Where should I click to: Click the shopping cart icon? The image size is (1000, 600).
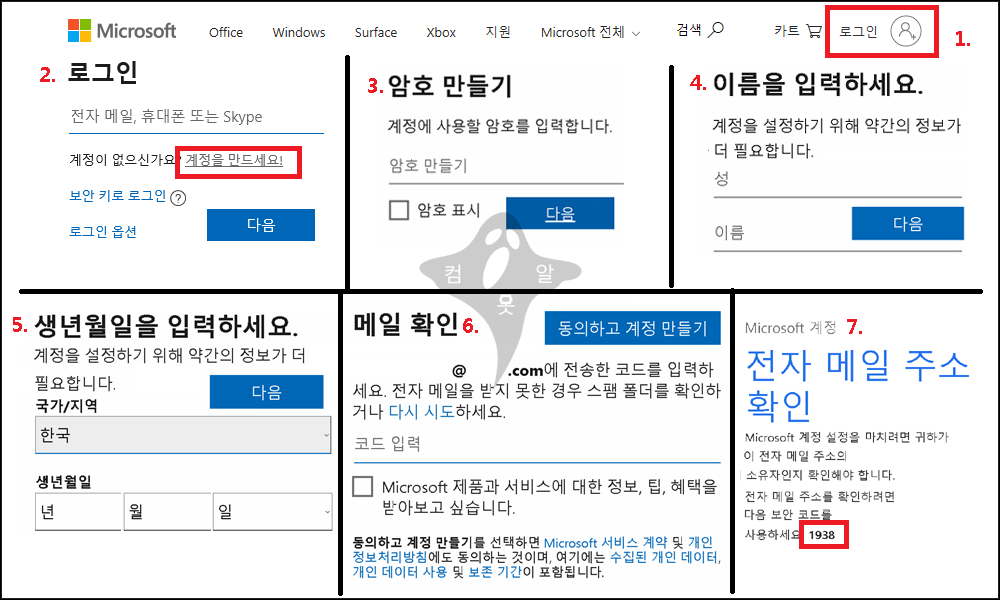(814, 31)
